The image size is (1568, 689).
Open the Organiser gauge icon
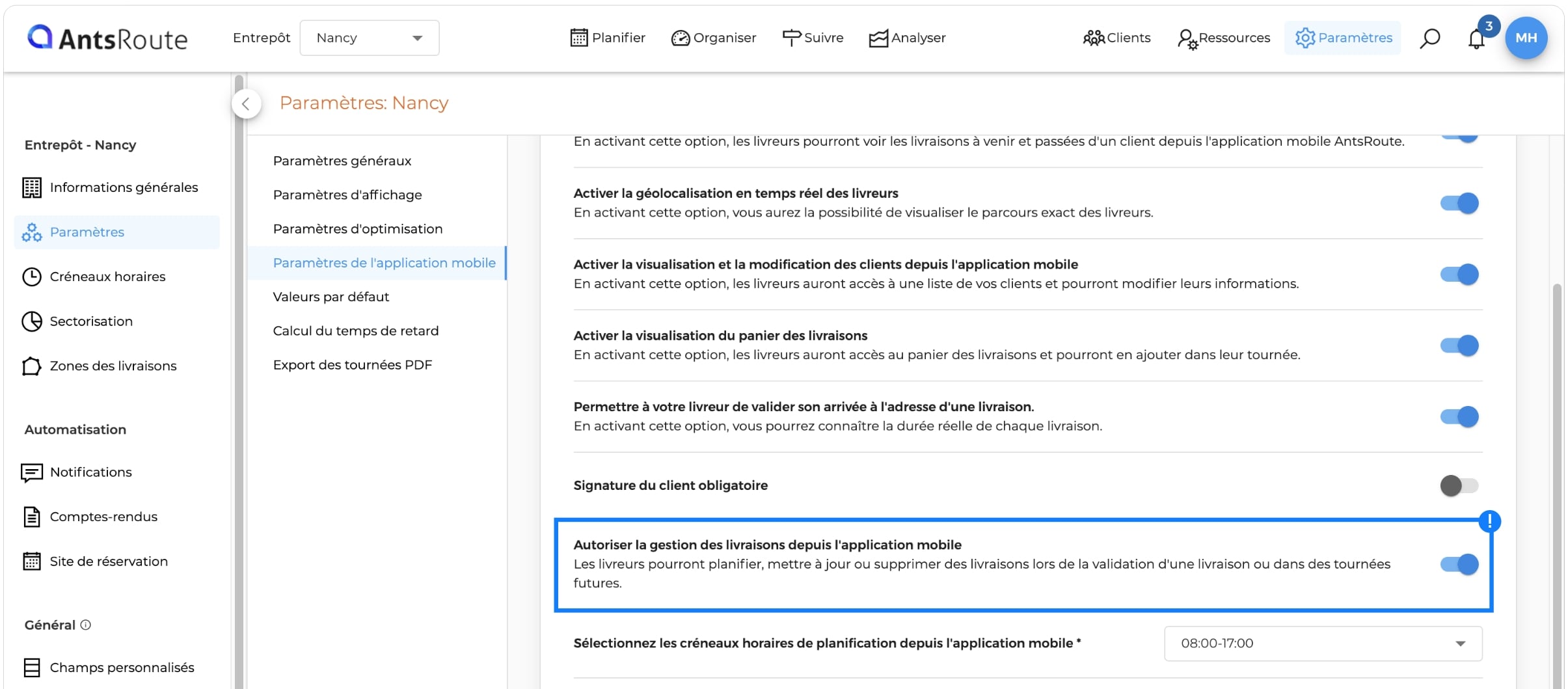tap(680, 38)
